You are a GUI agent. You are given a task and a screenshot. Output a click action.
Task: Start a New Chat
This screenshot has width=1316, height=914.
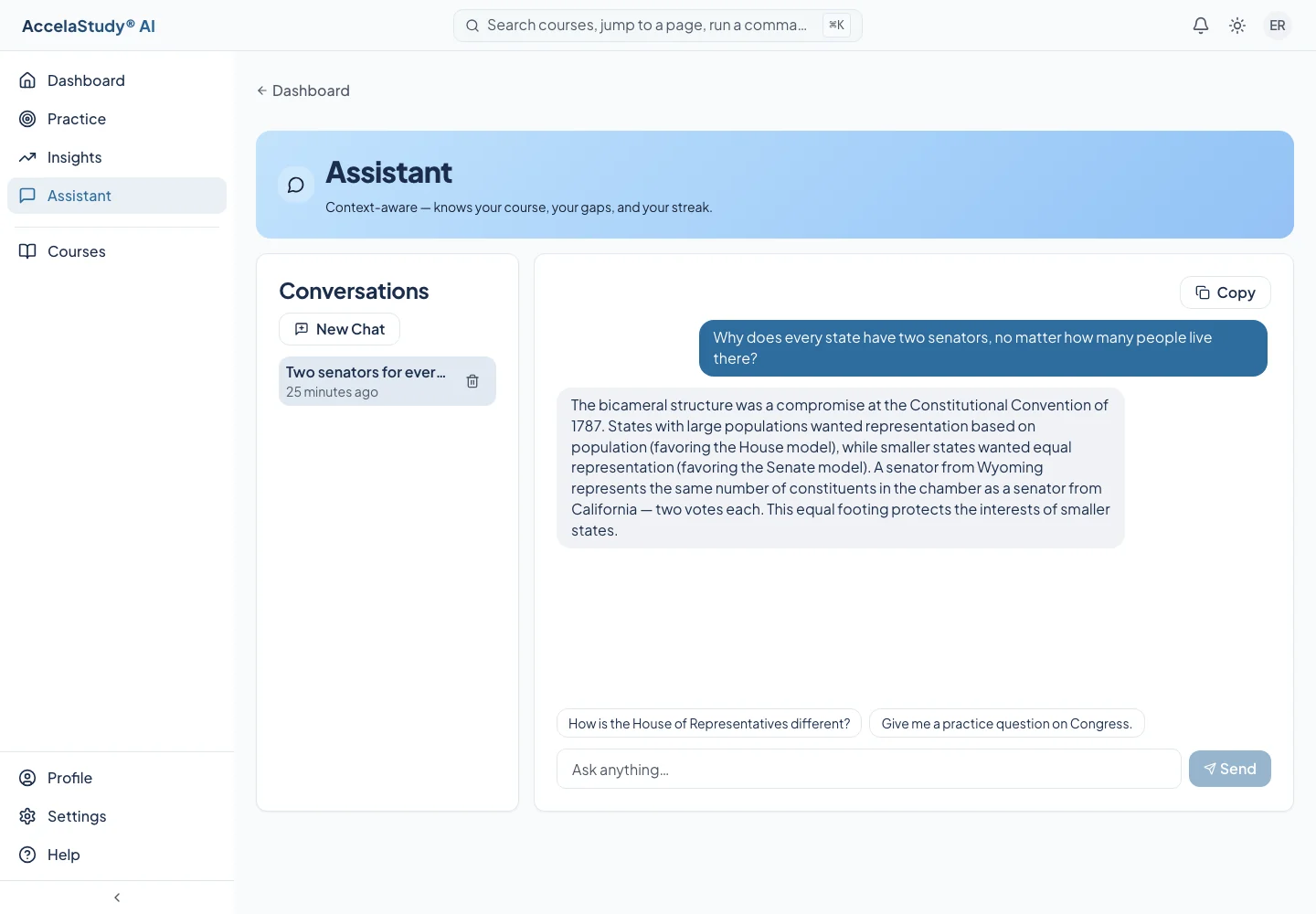click(x=339, y=329)
